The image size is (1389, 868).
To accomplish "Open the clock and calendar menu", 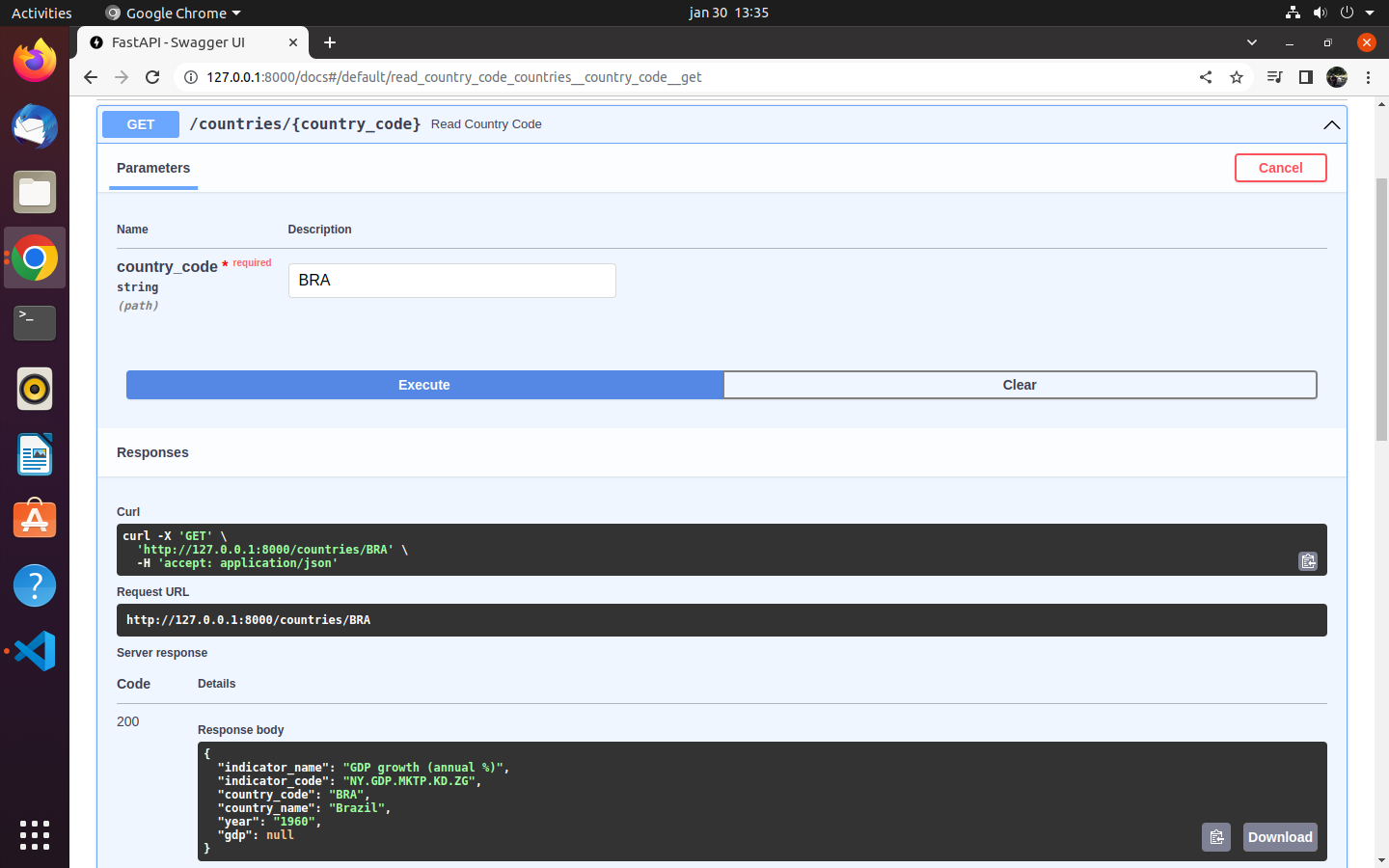I will coord(728,13).
